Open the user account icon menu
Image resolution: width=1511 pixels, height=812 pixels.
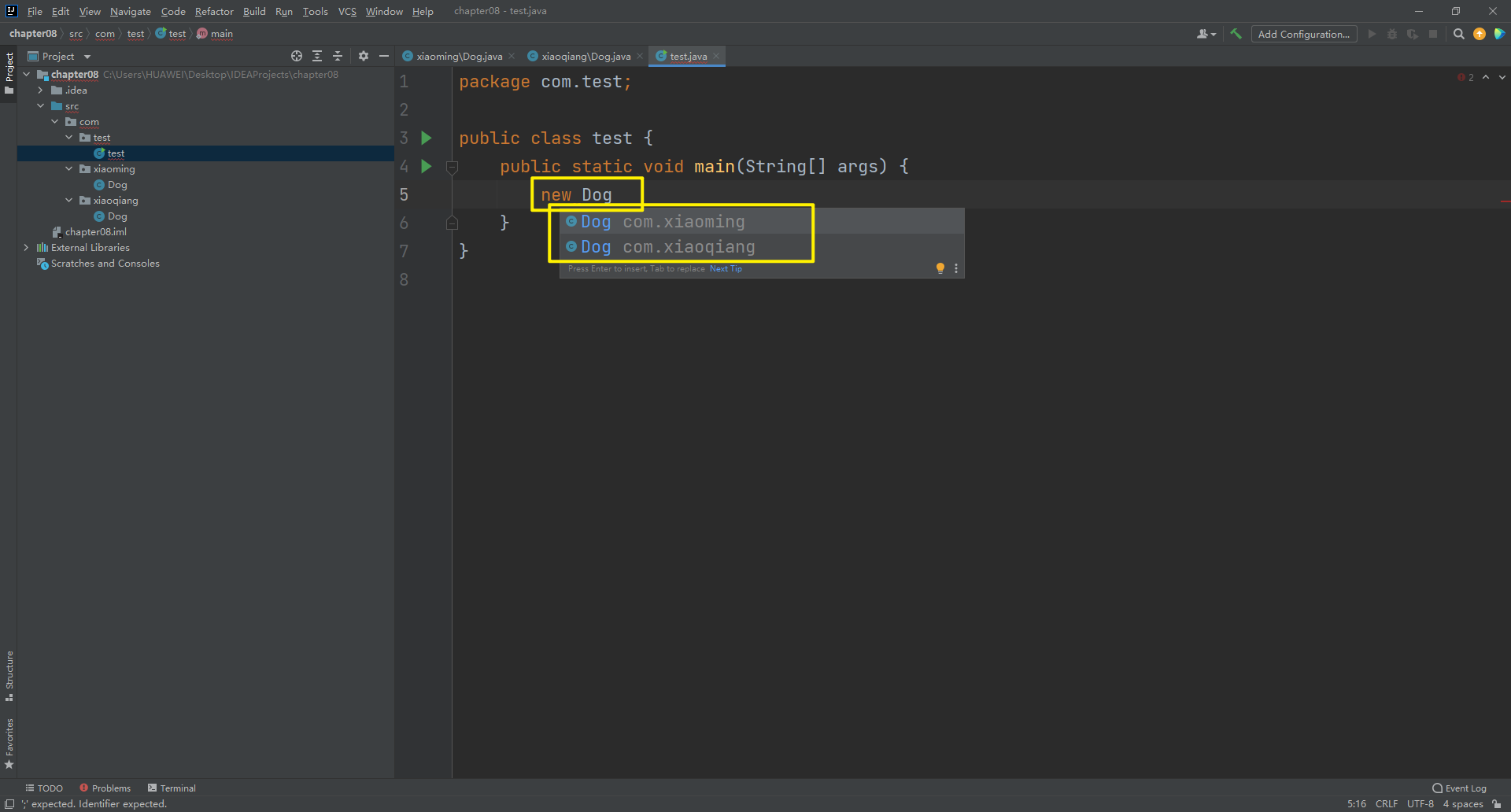click(1206, 34)
